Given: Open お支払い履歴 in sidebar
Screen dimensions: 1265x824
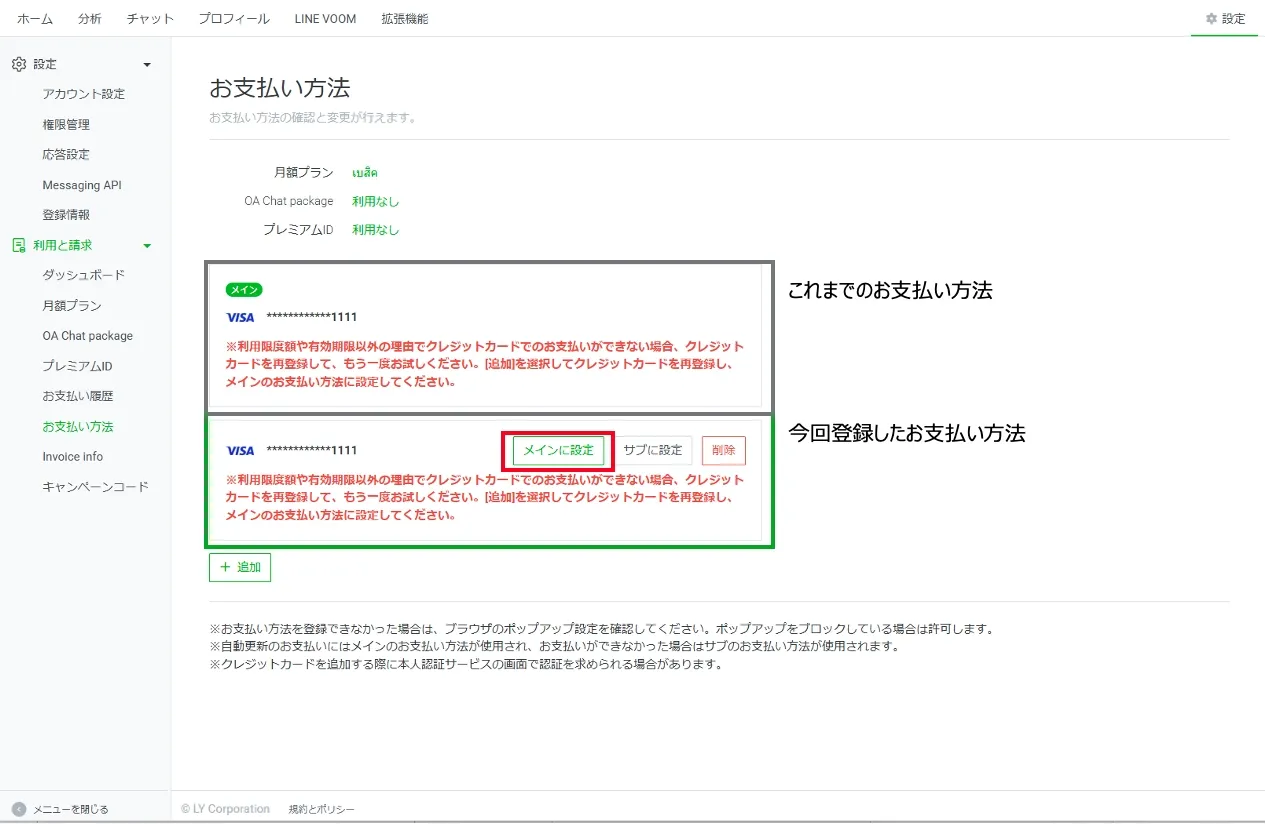Looking at the screenshot, I should (78, 396).
